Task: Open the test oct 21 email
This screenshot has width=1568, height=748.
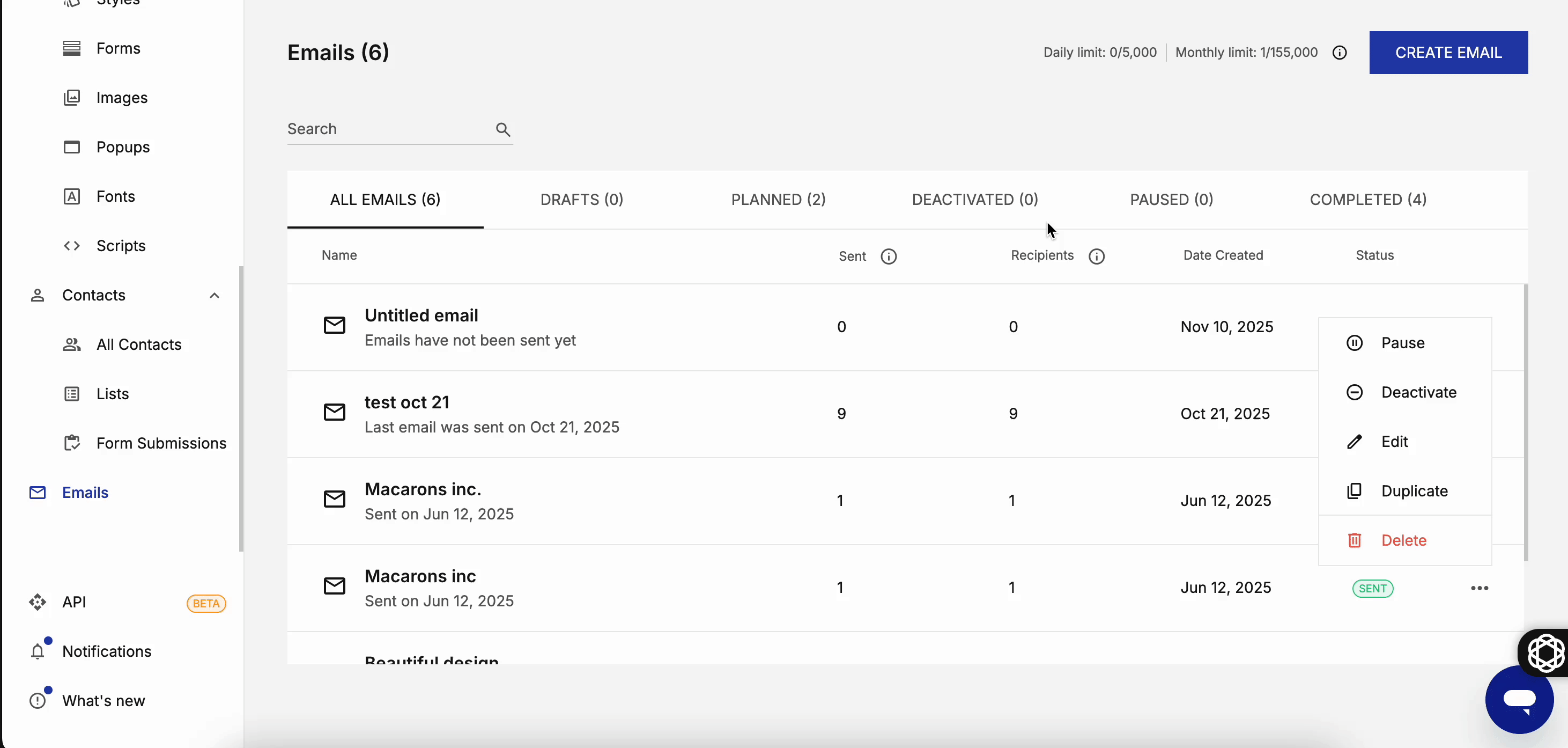Action: tap(406, 402)
